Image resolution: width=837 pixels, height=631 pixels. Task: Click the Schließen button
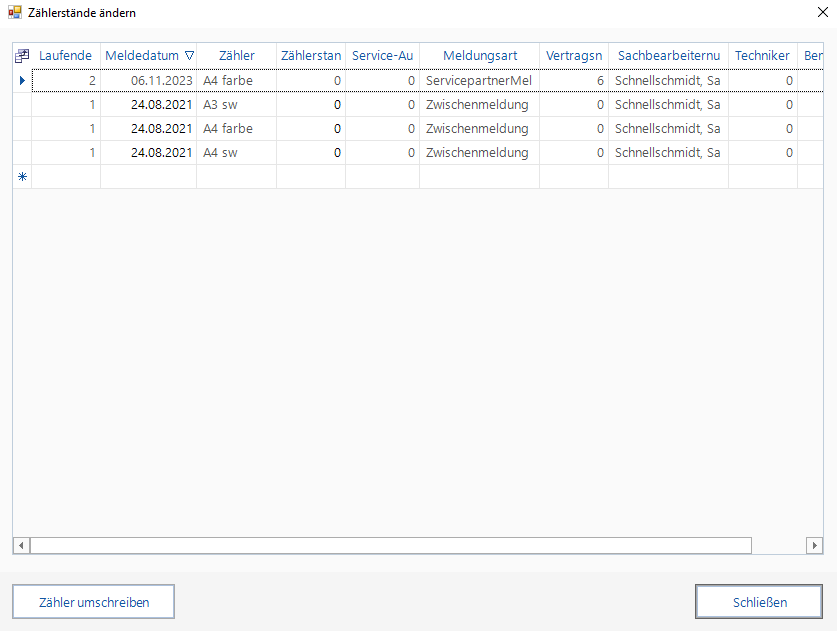click(759, 602)
